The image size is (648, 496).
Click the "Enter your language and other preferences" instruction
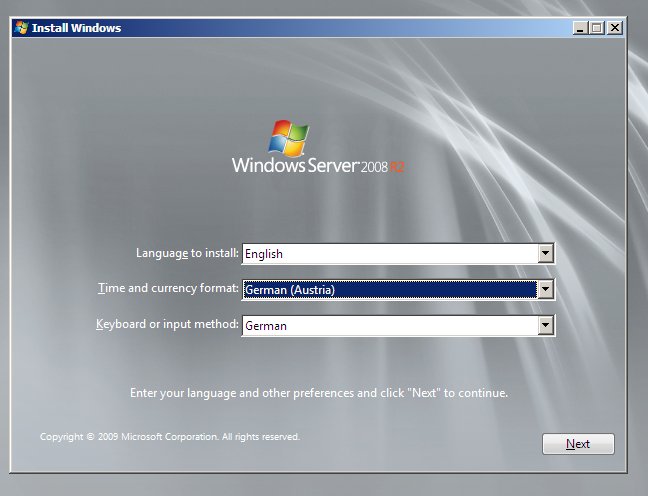(x=319, y=393)
